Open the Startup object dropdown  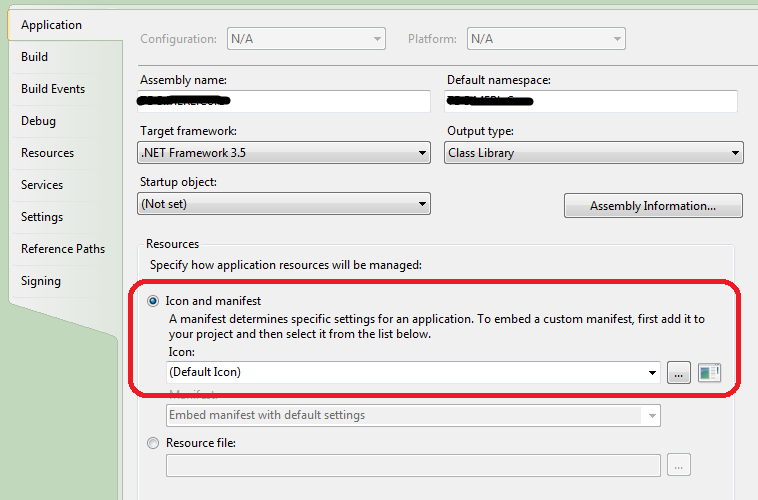(x=284, y=204)
